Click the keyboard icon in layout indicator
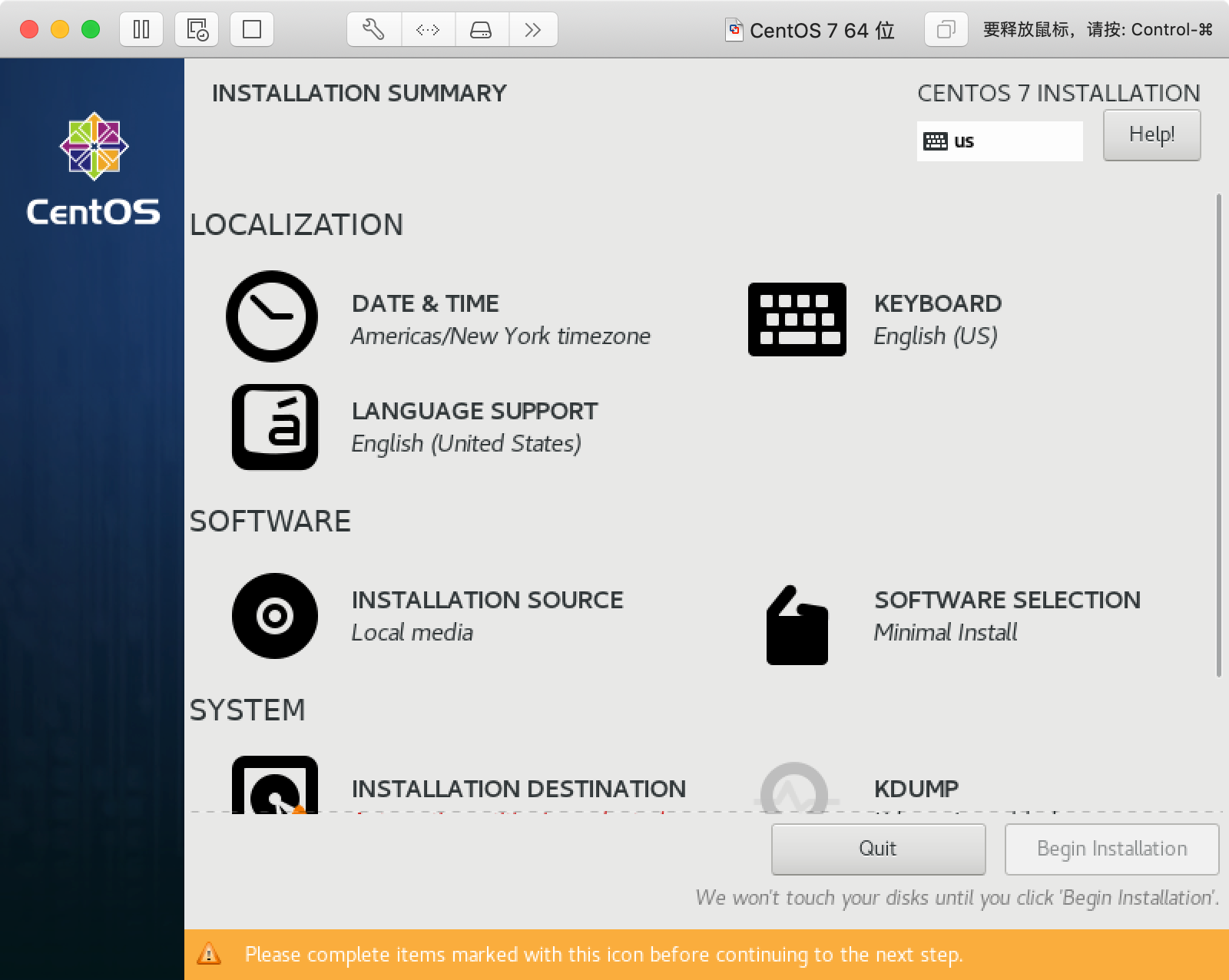This screenshot has height=980, width=1229. (936, 141)
